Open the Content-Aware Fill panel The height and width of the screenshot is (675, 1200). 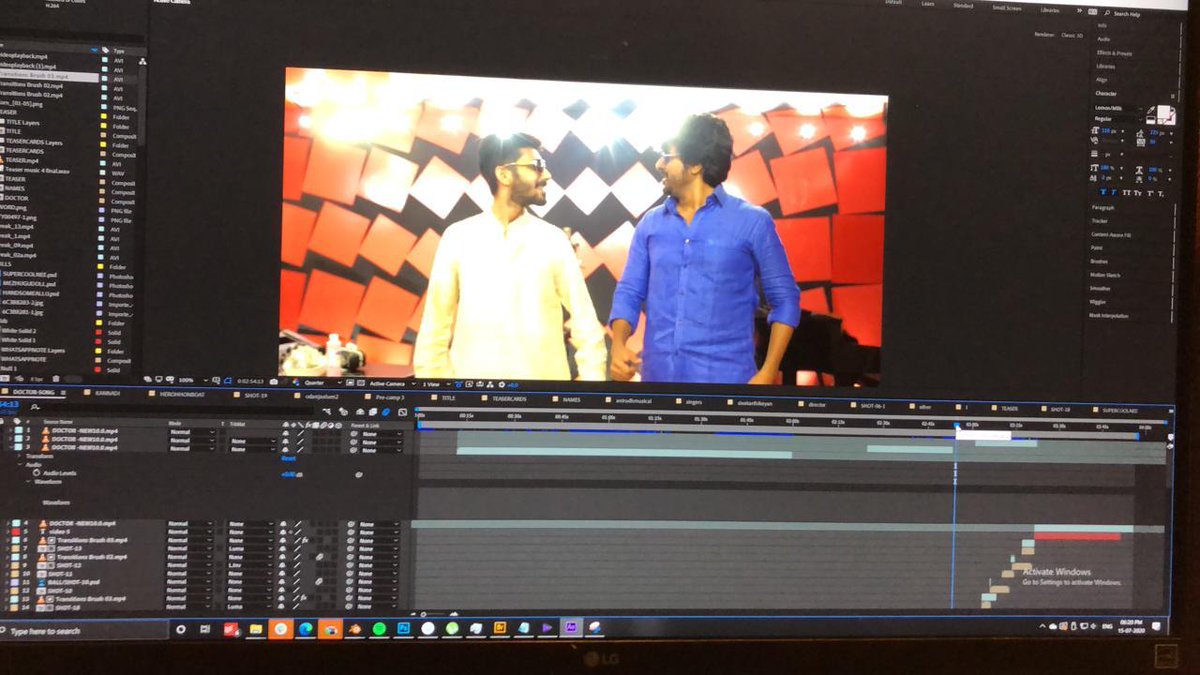click(1112, 235)
